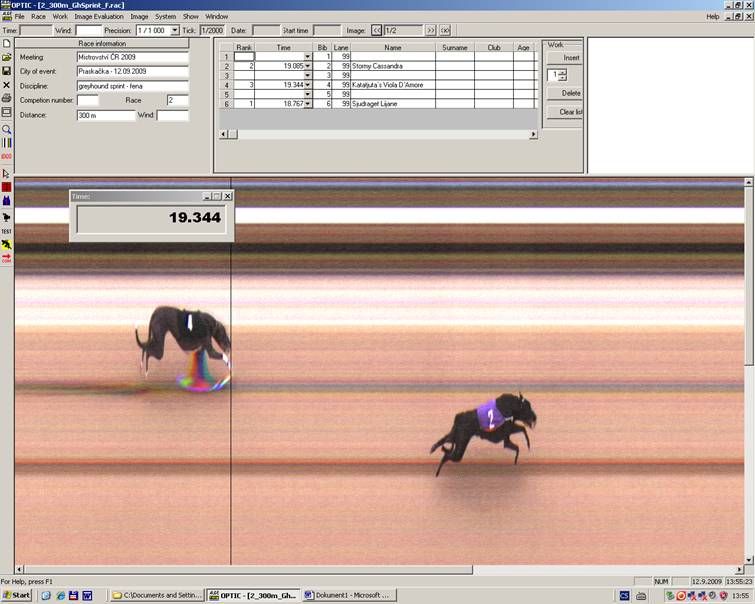This screenshot has height=604, width=755.
Task: Open time dropdown for row 5
Action: [x=307, y=94]
